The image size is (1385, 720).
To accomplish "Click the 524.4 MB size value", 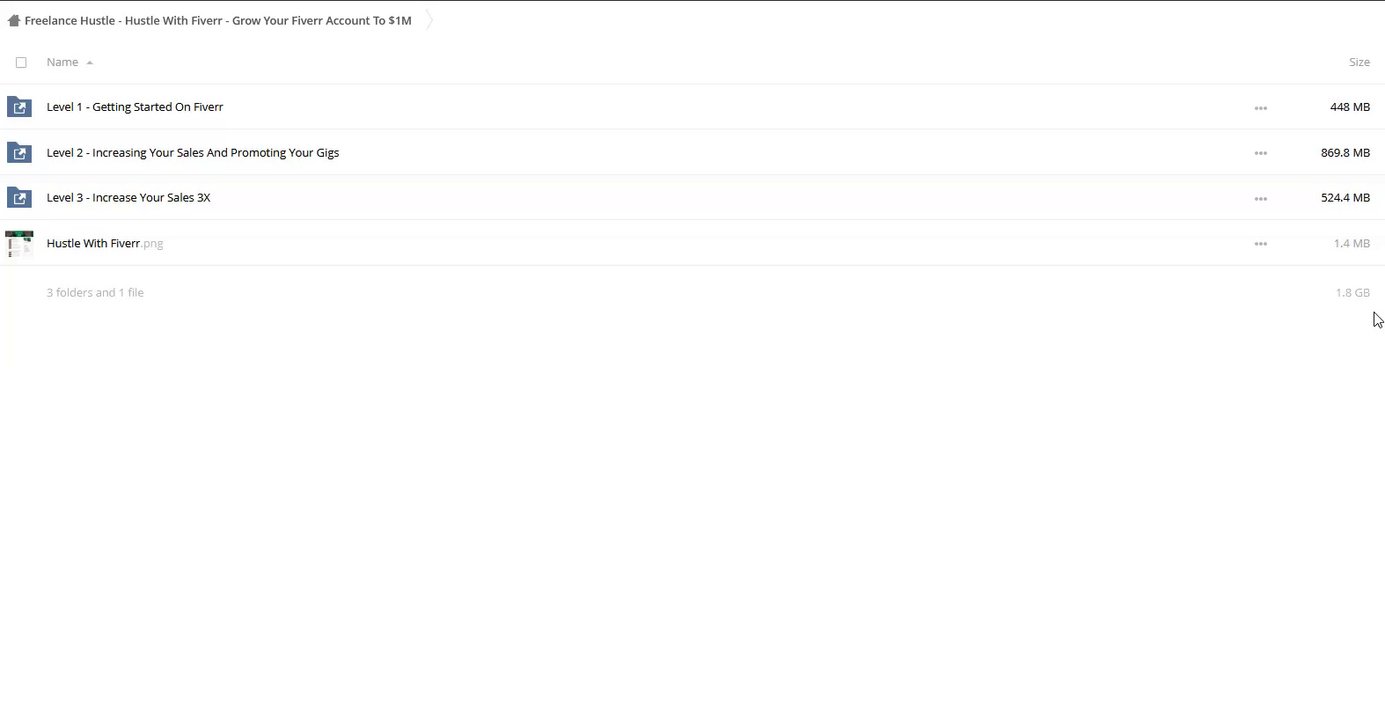I will point(1345,198).
